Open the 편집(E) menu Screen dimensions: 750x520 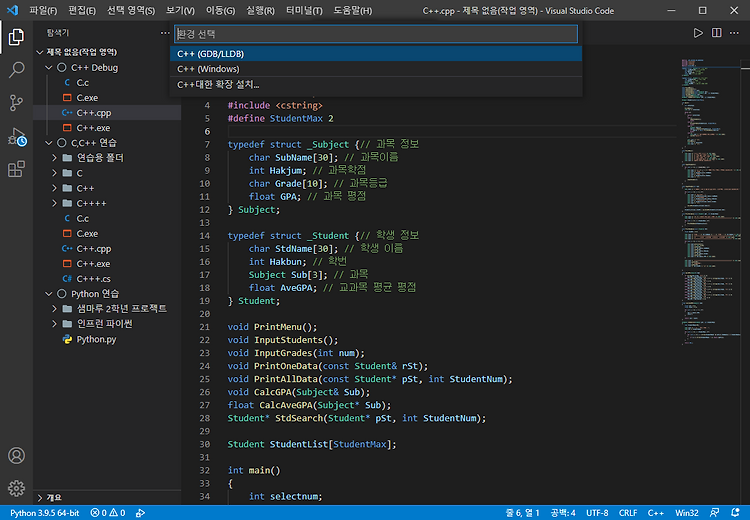(82, 11)
